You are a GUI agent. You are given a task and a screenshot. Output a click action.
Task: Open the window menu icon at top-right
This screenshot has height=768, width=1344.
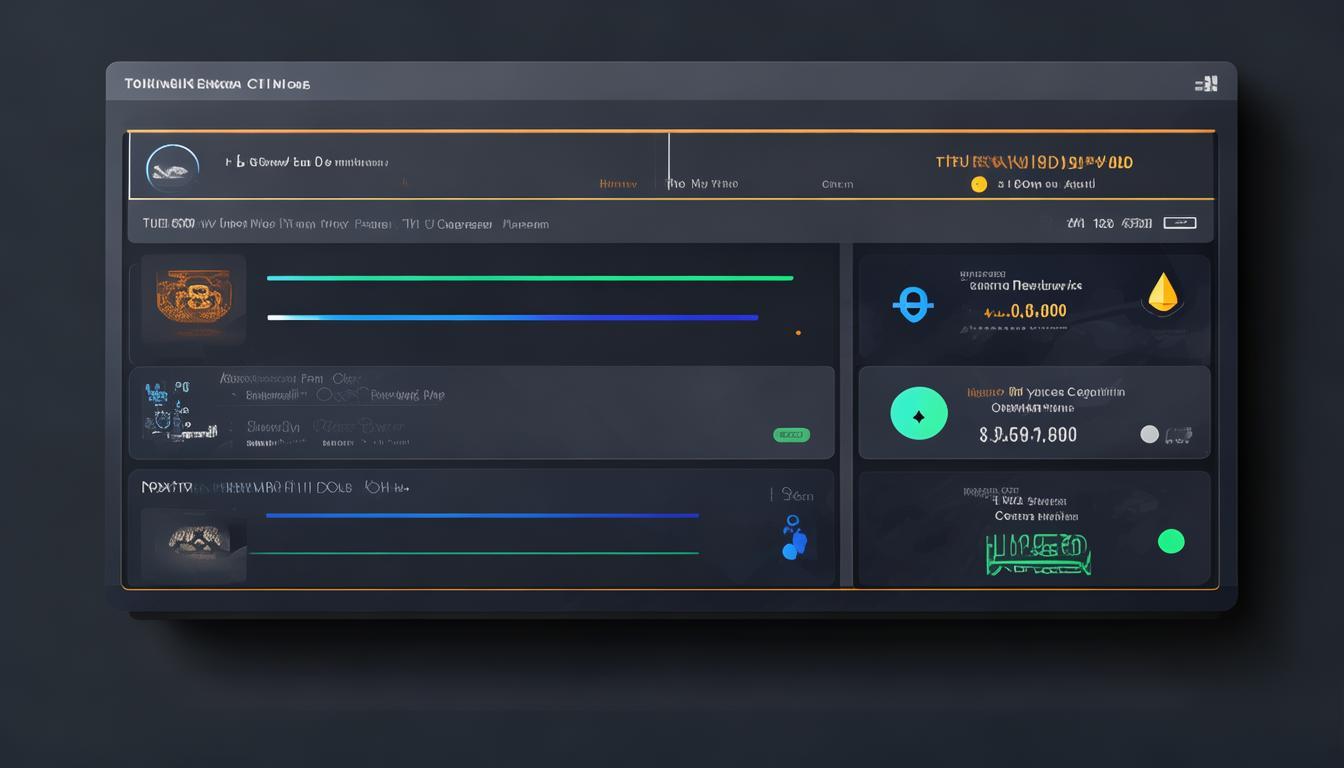1206,84
